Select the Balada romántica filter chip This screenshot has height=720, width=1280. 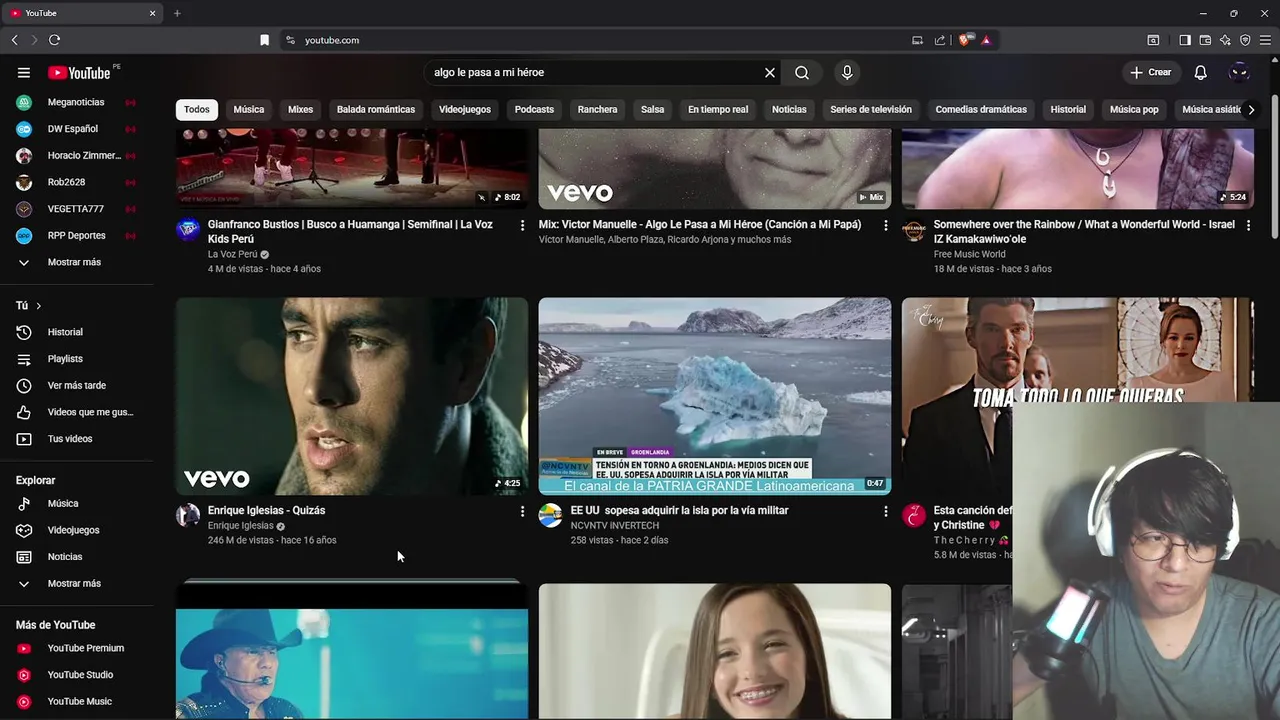[x=376, y=109]
